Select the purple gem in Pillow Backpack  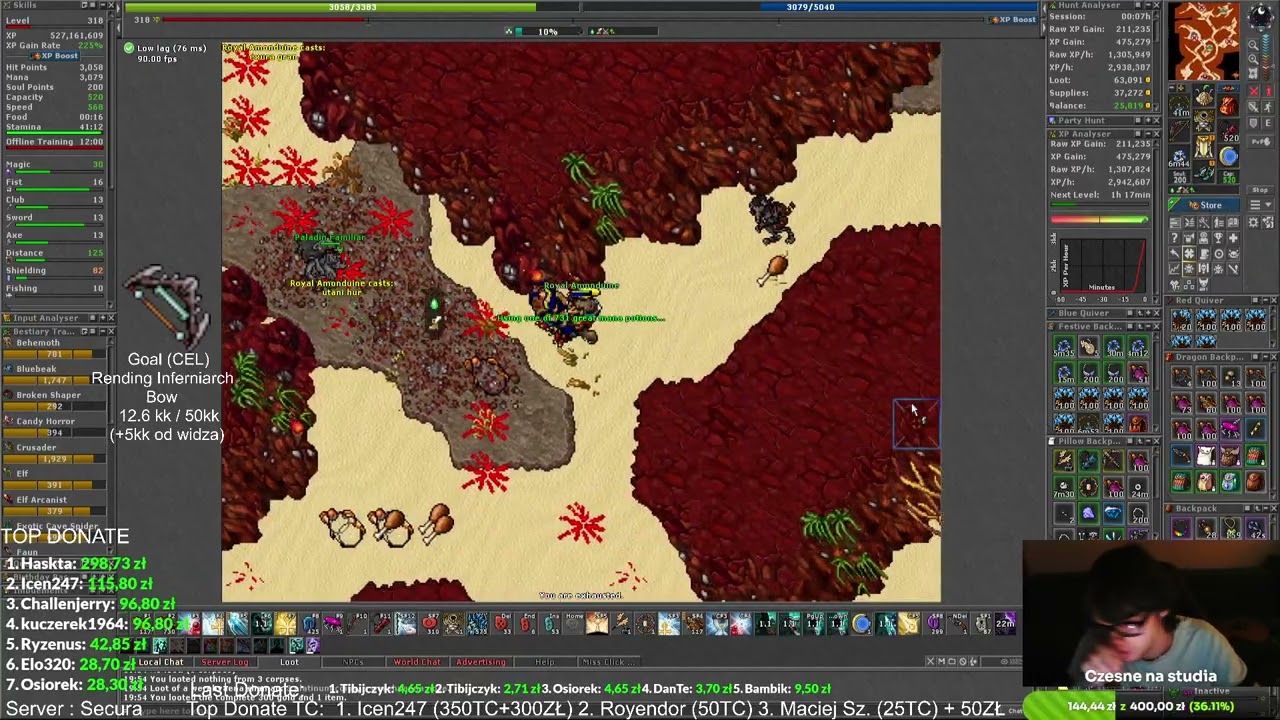click(1089, 512)
